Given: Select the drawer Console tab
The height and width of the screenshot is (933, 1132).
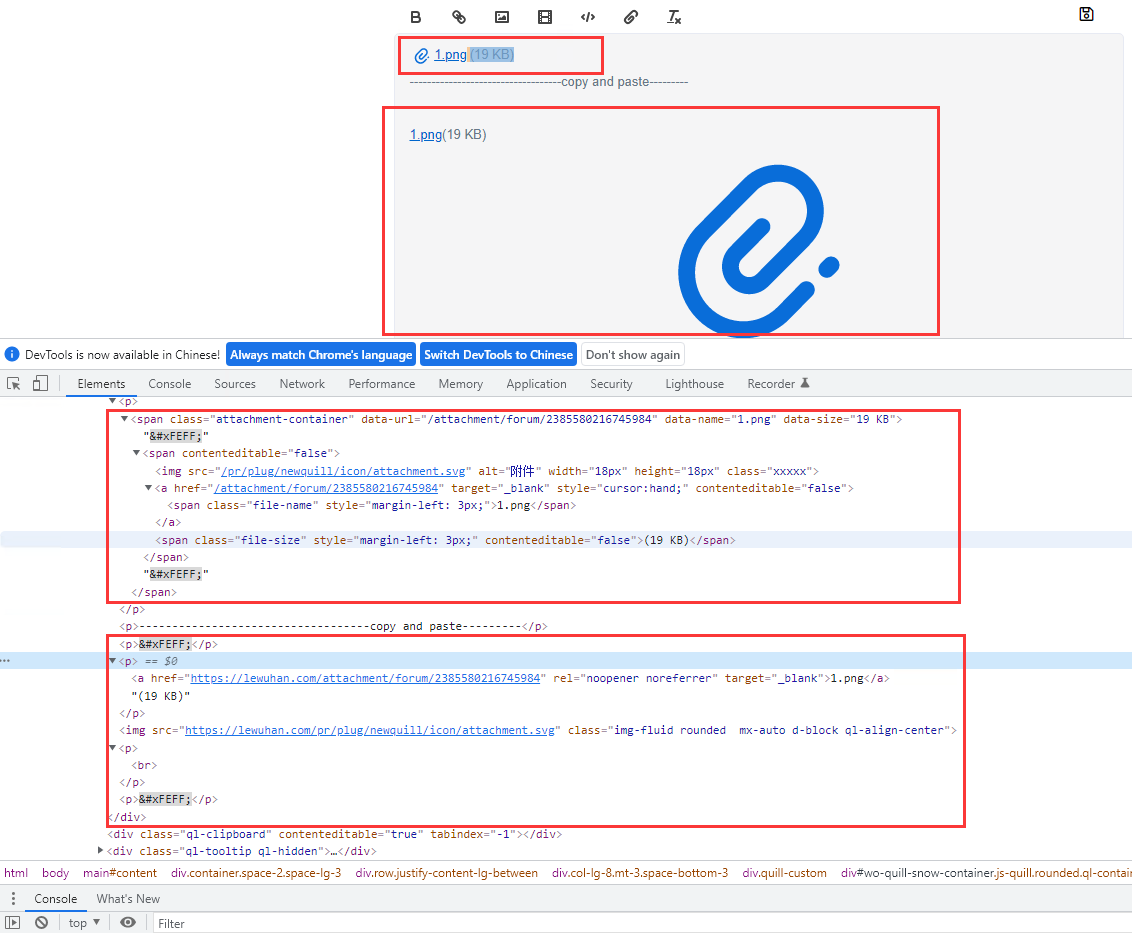Looking at the screenshot, I should pyautogui.click(x=56, y=898).
